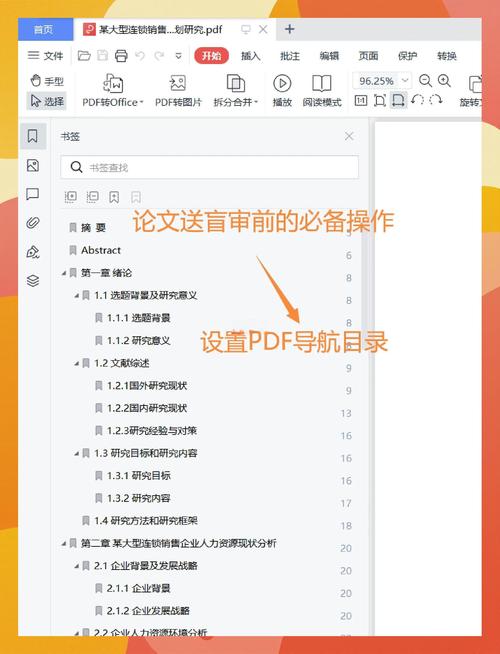The image size is (500, 654).
Task: Open the attachments paperclip sidebar icon
Action: pyautogui.click(x=33, y=223)
